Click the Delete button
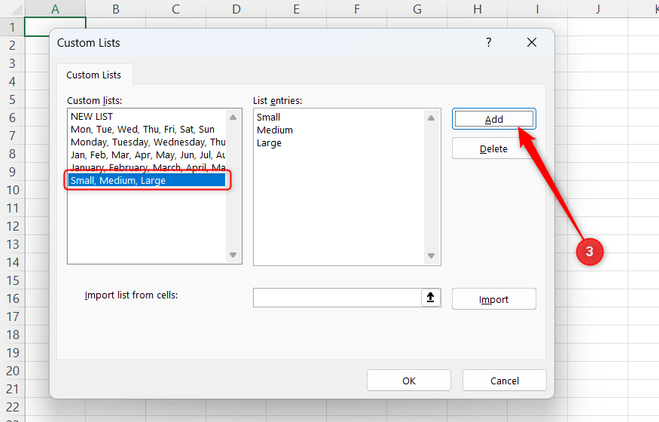The height and width of the screenshot is (422, 659). (494, 149)
